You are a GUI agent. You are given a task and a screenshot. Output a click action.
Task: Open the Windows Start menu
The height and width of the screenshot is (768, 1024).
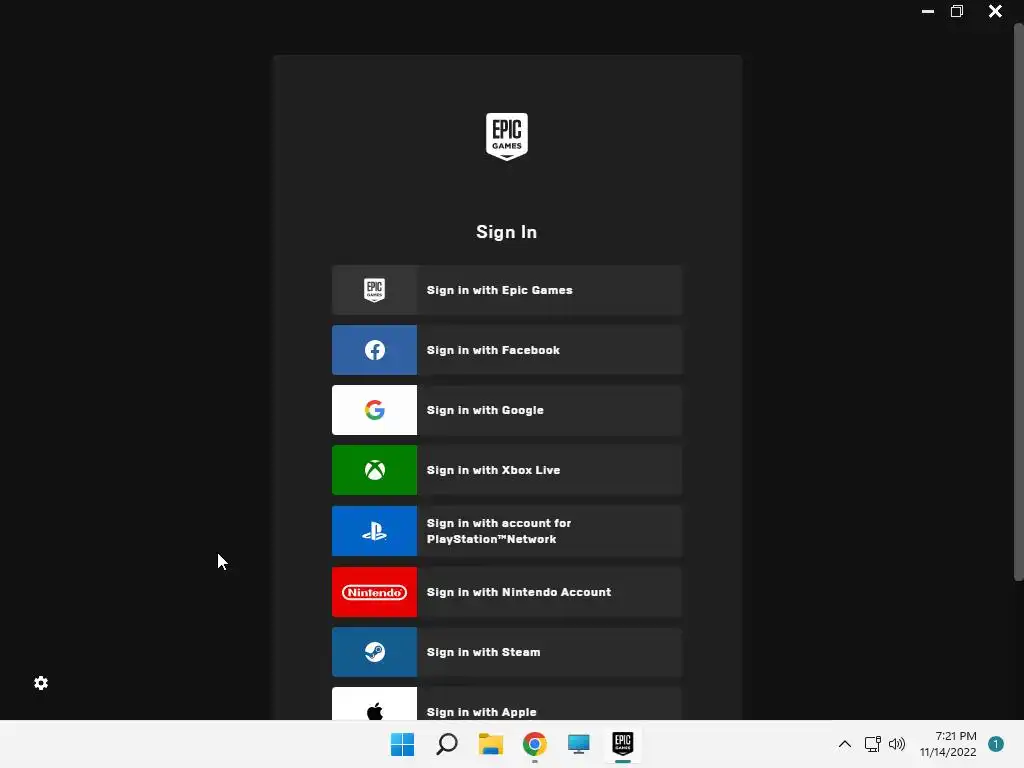402,744
